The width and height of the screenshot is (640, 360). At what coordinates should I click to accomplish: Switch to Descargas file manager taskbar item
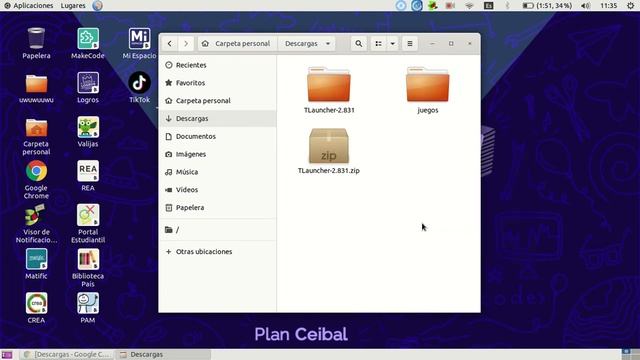162,354
